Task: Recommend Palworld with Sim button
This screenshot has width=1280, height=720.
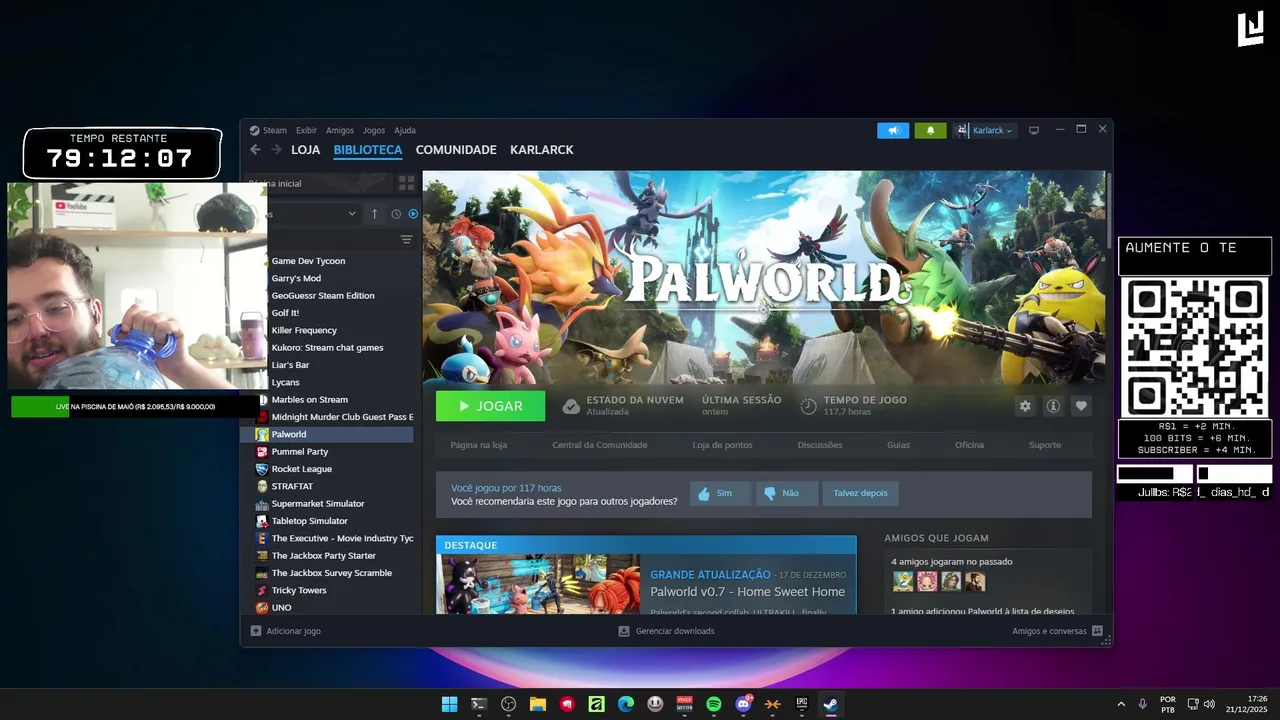Action: click(720, 493)
